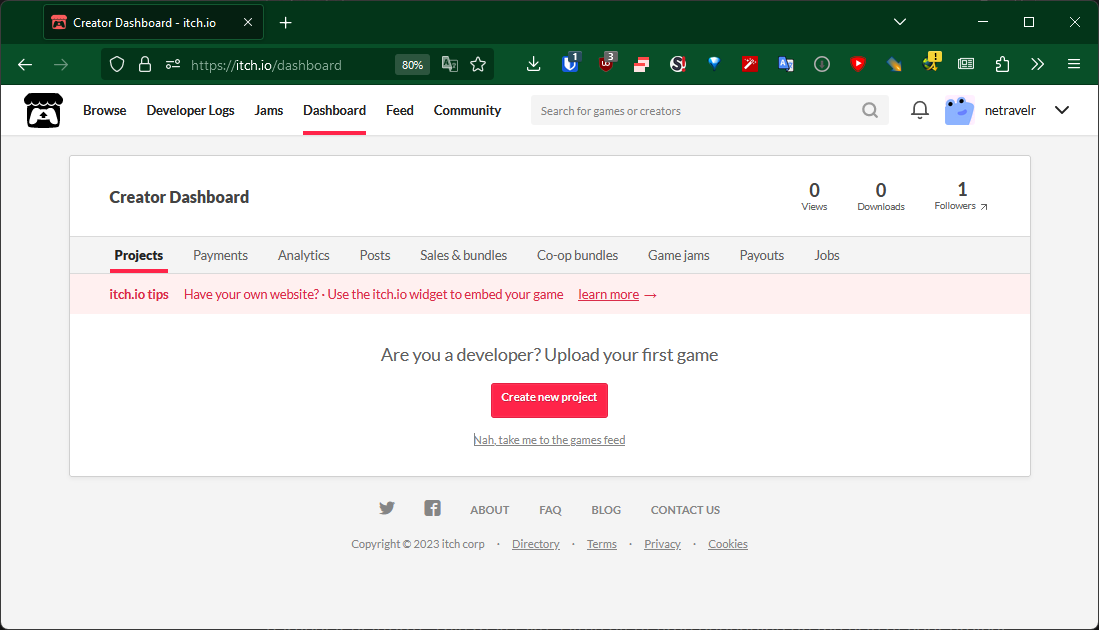Open the notifications bell

point(920,110)
